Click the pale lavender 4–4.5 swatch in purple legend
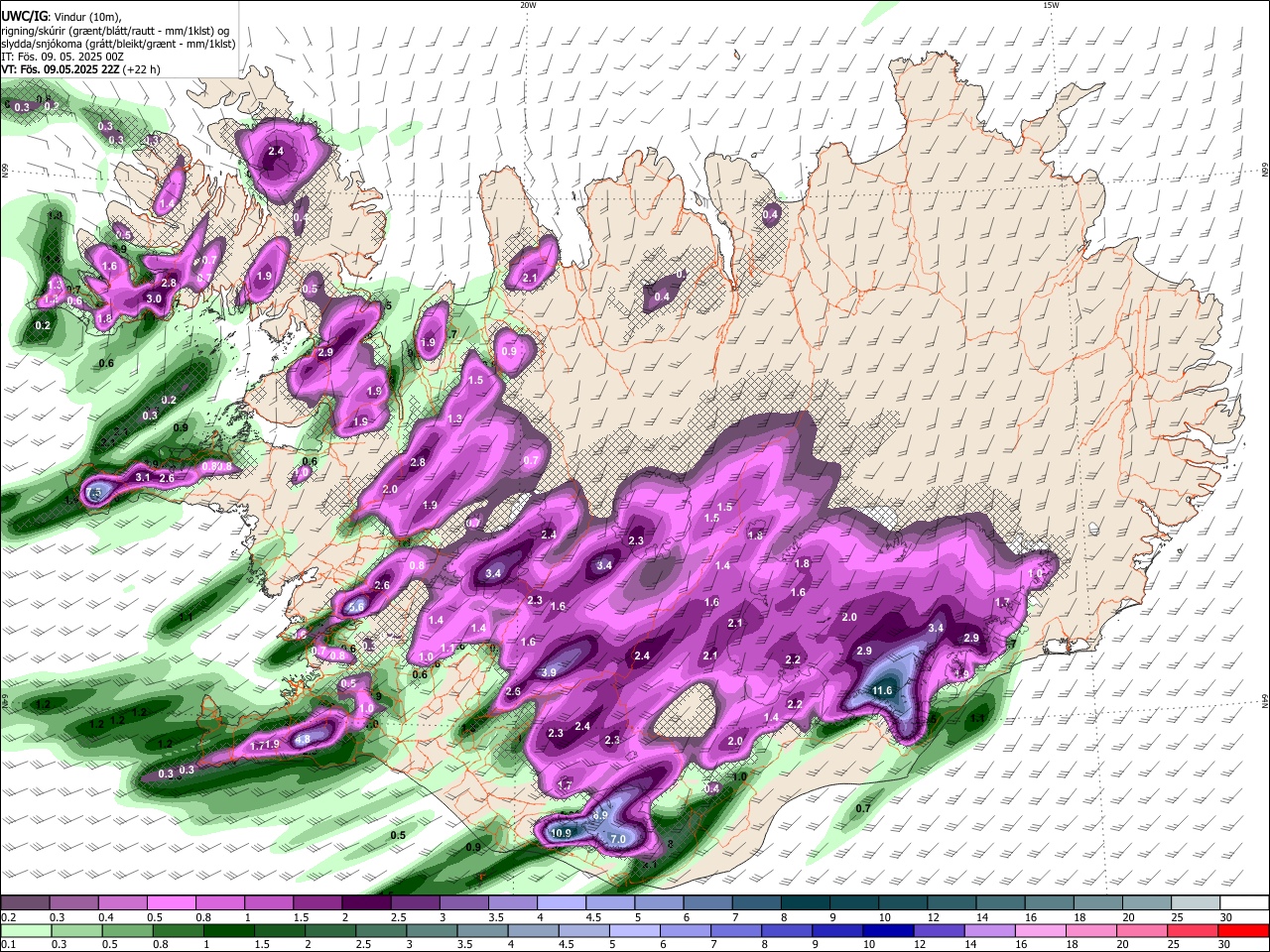This screenshot has height=952, width=1270. [560, 903]
